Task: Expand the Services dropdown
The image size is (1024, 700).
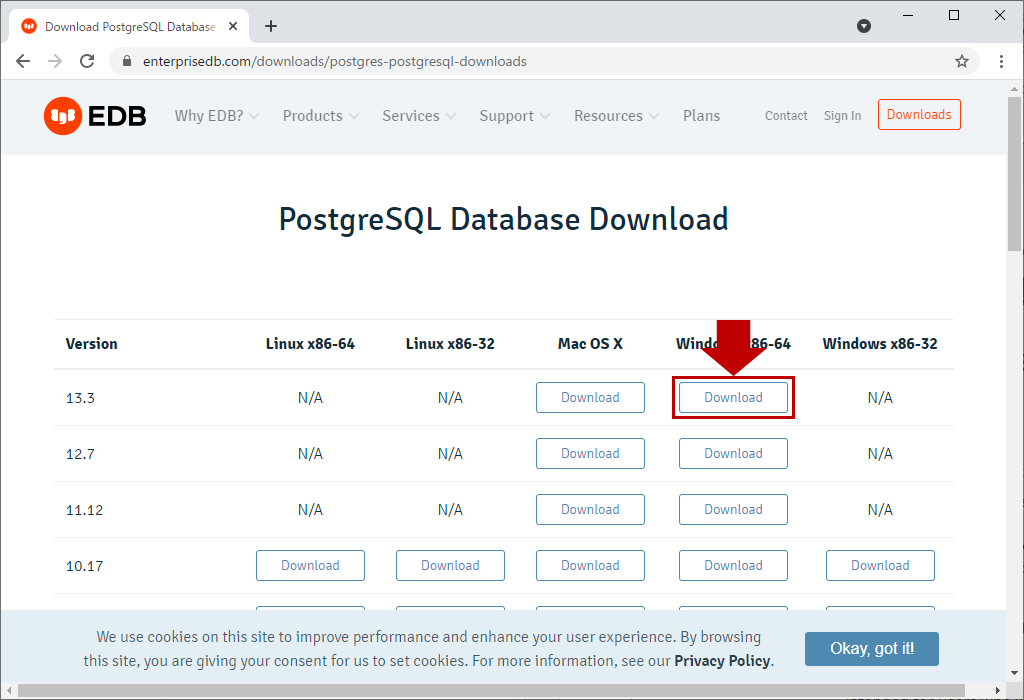Action: [419, 116]
